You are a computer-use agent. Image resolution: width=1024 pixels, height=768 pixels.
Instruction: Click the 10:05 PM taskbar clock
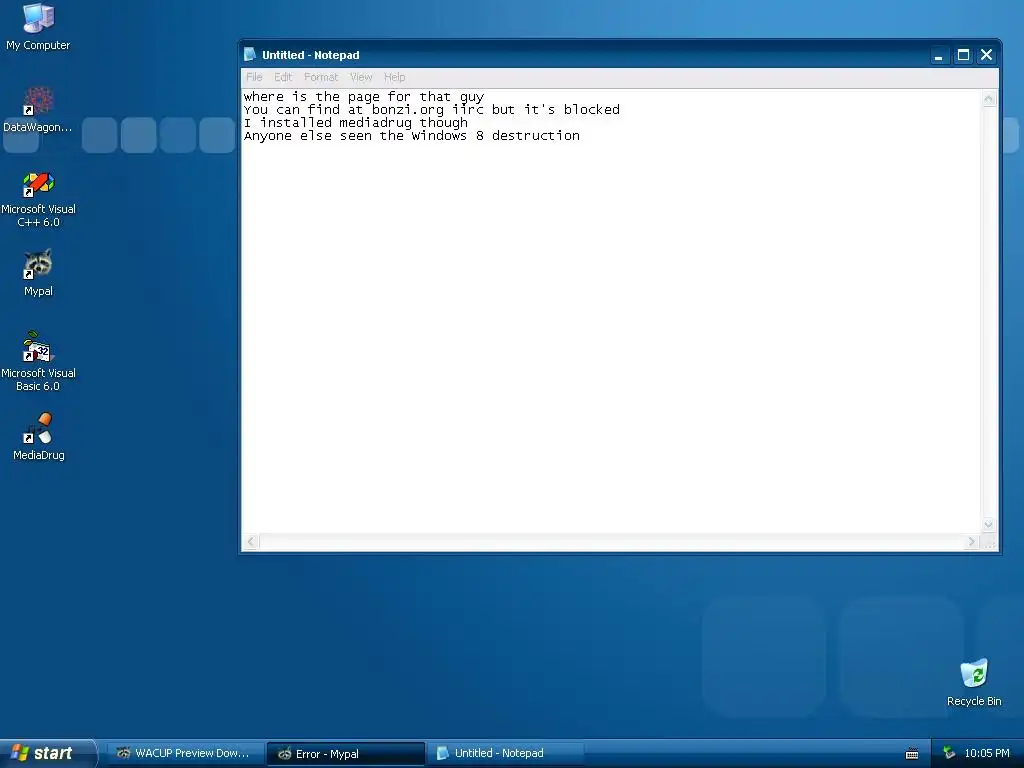[987, 753]
